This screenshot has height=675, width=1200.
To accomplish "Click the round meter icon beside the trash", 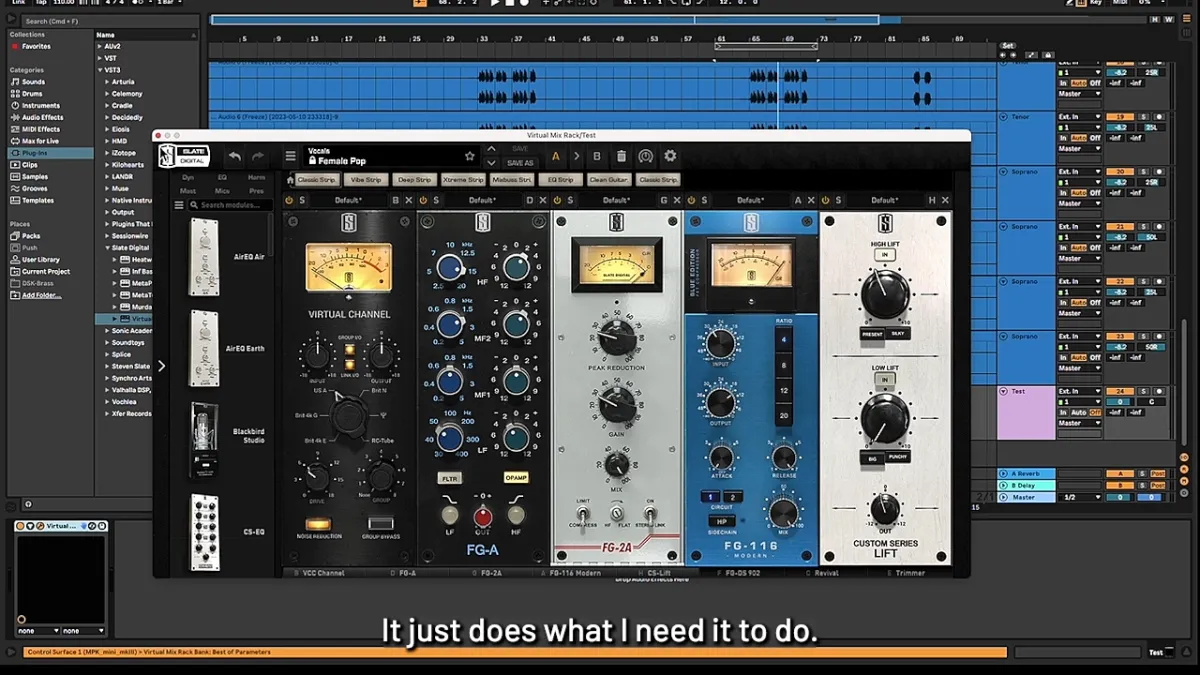I will click(x=646, y=156).
